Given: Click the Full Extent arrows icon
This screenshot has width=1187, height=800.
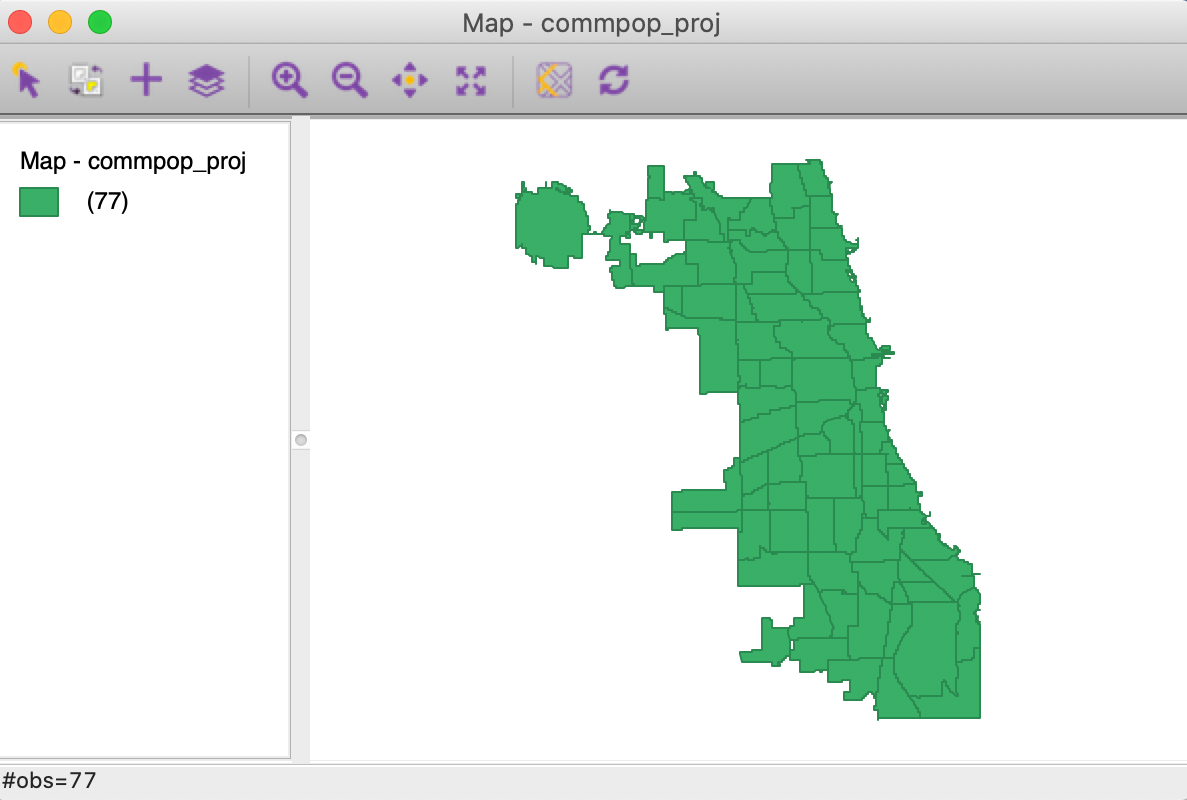Looking at the screenshot, I should [471, 80].
